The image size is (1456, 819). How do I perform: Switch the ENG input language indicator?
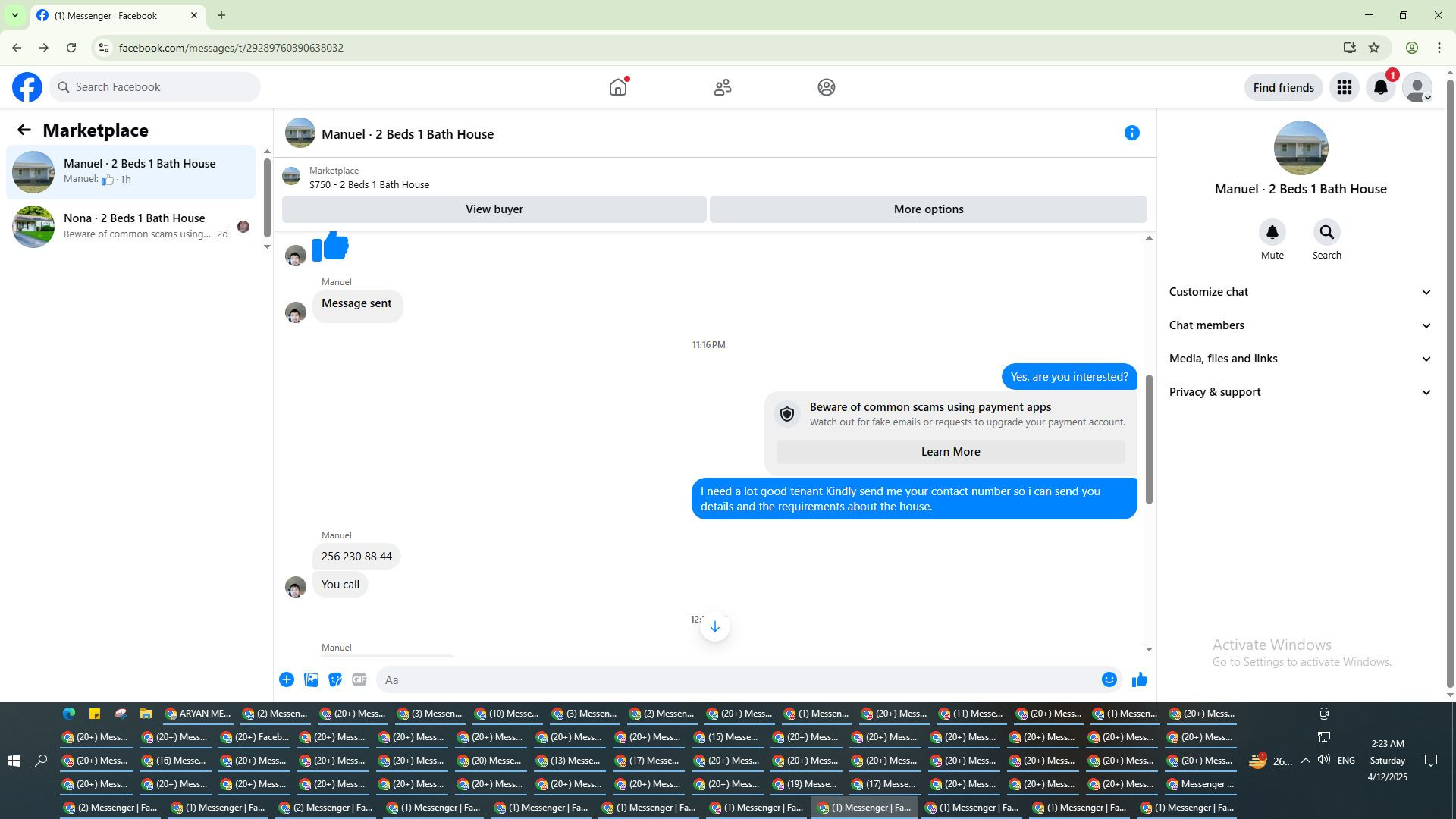pyautogui.click(x=1346, y=761)
